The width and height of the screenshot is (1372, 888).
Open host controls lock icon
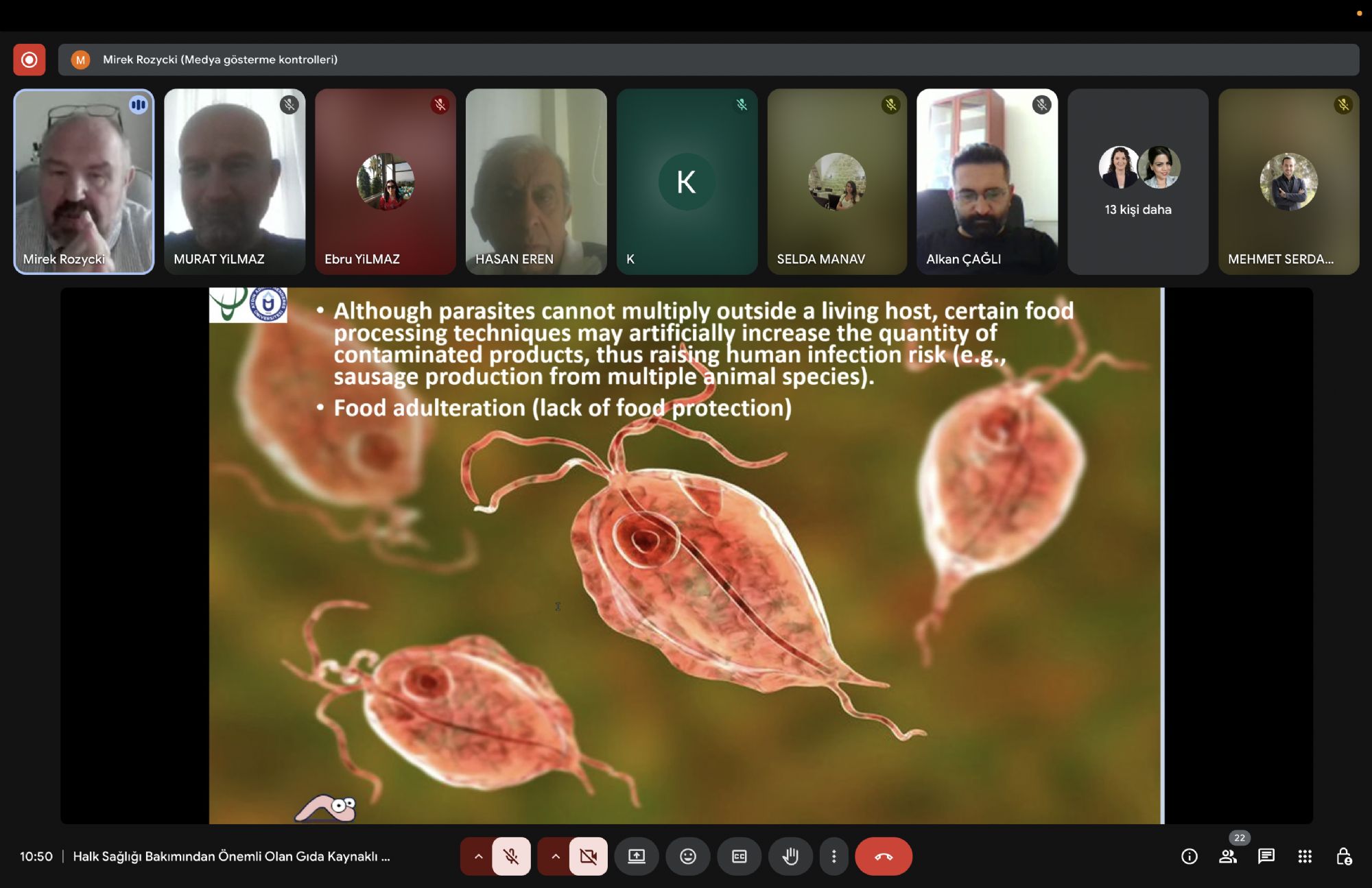1343,856
